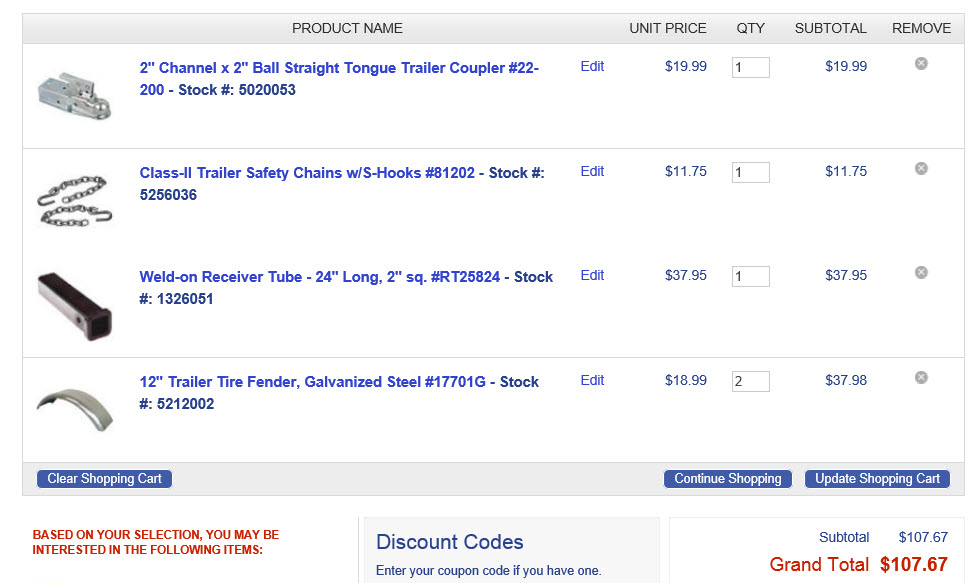Remove the Trailer Tire Fender item
977x583 pixels.
921,377
